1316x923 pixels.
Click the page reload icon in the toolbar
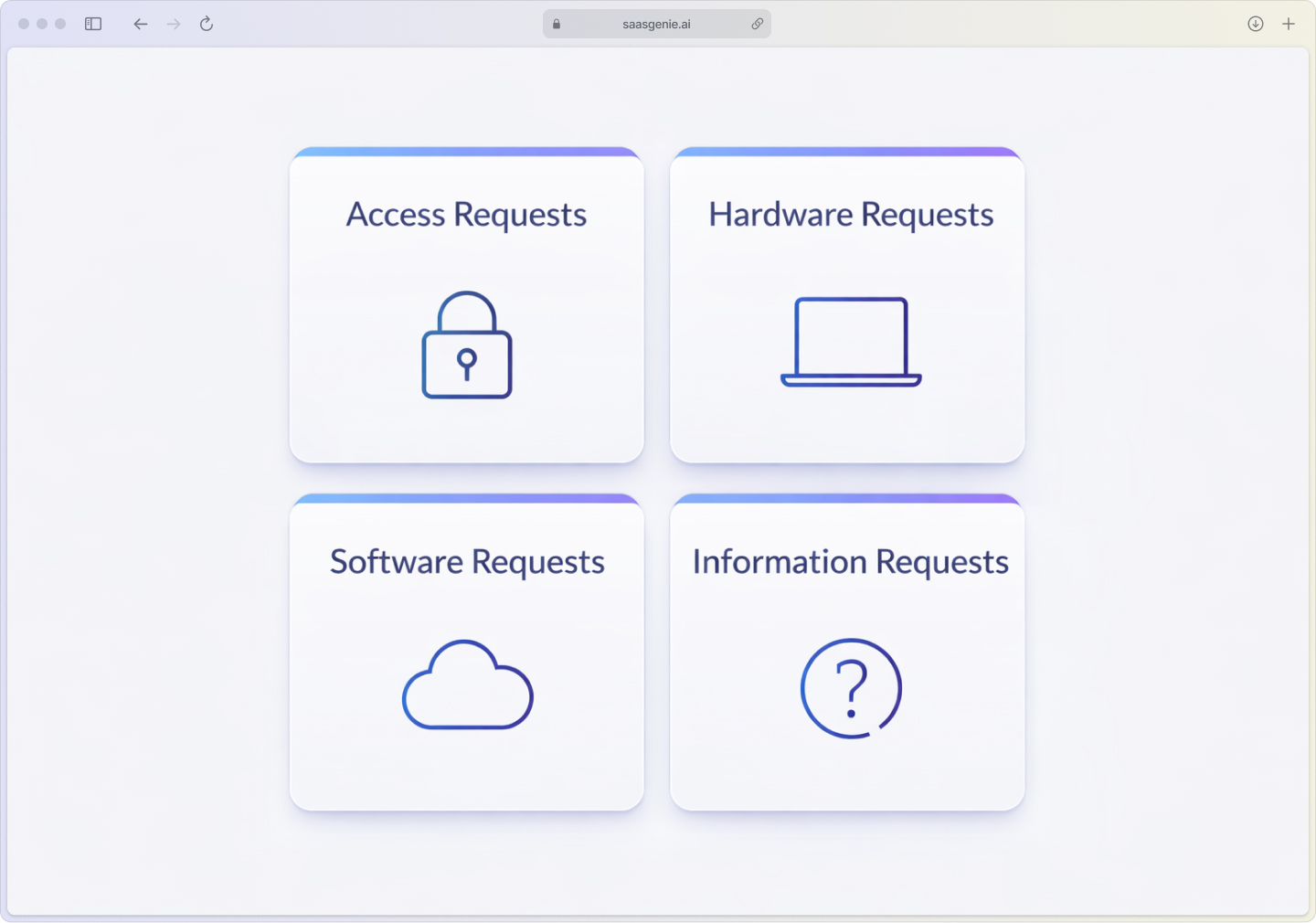(206, 24)
